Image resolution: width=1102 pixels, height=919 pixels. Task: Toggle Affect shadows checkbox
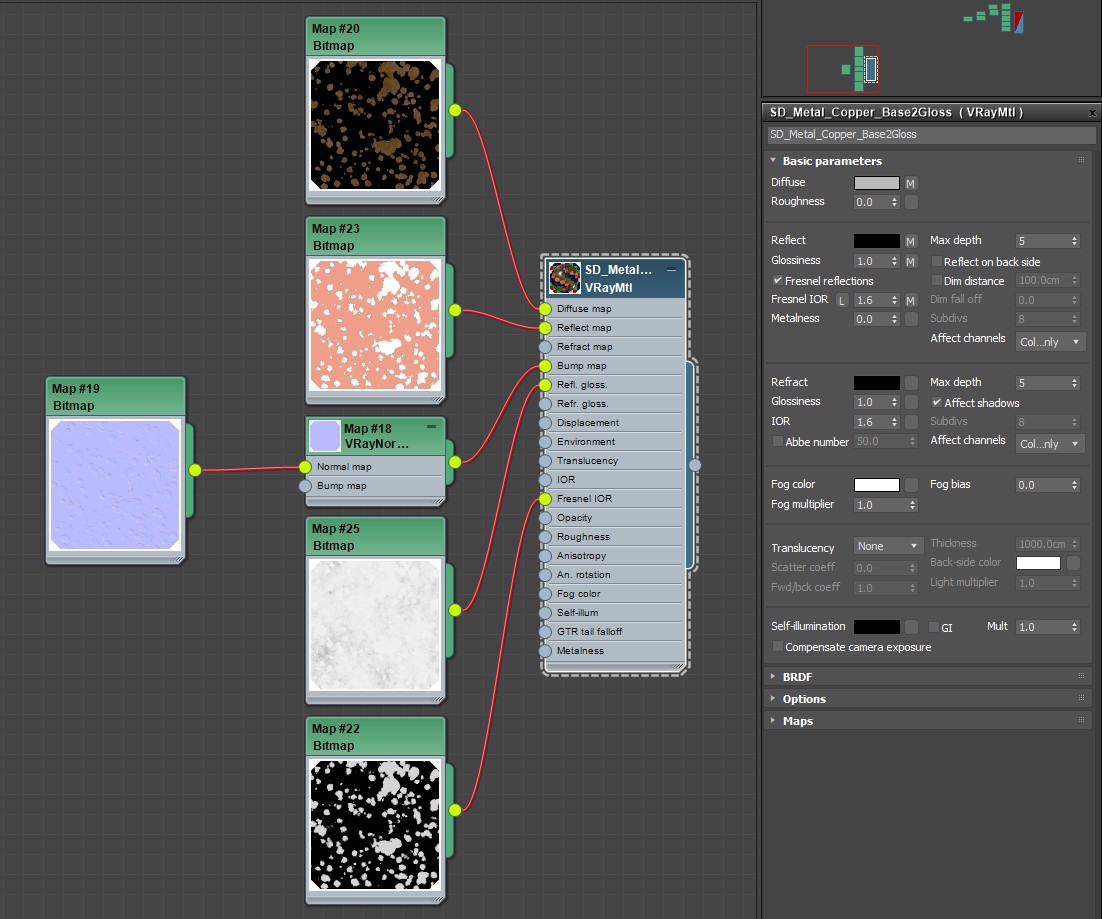point(936,403)
